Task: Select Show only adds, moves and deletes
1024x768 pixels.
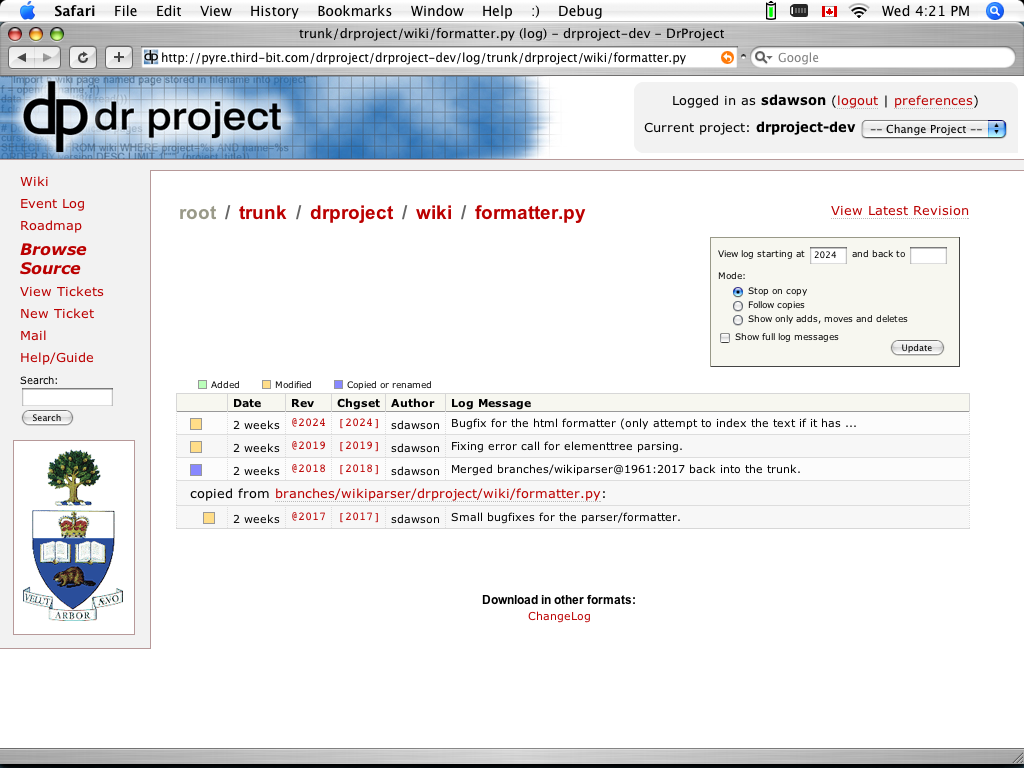Action: click(x=738, y=320)
